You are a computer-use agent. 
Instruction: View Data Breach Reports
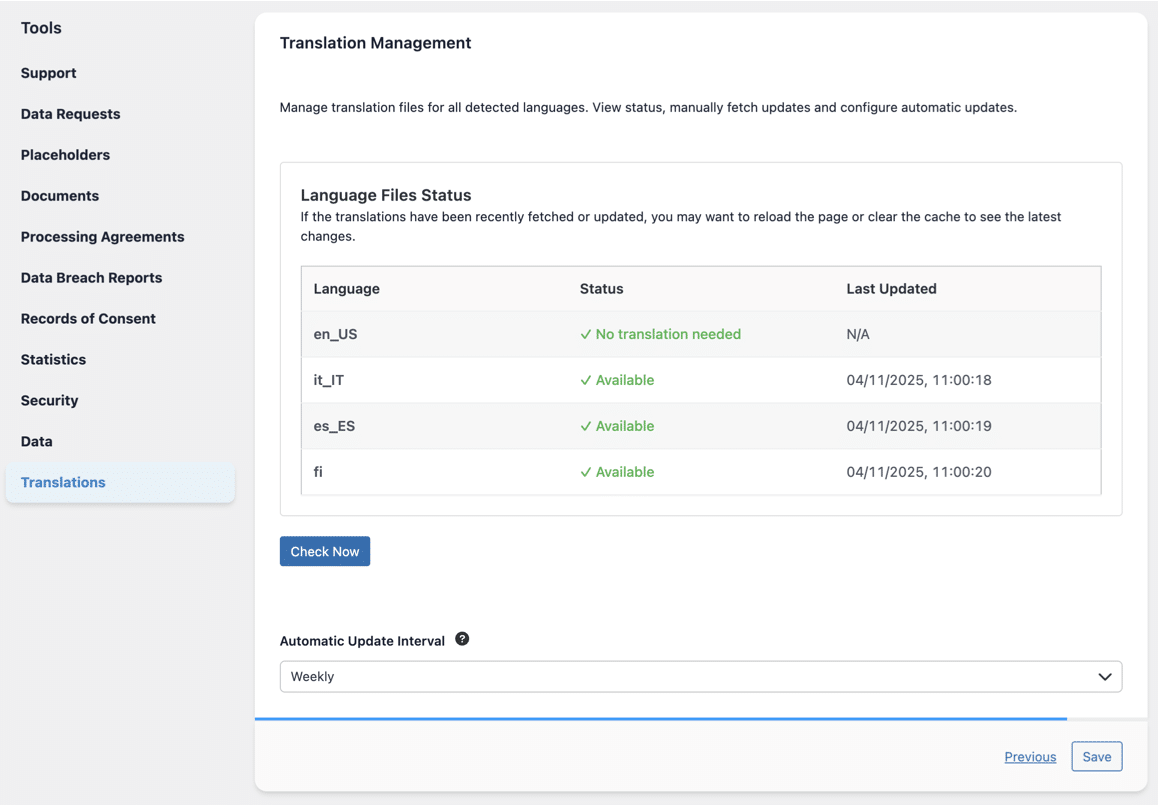tap(92, 278)
